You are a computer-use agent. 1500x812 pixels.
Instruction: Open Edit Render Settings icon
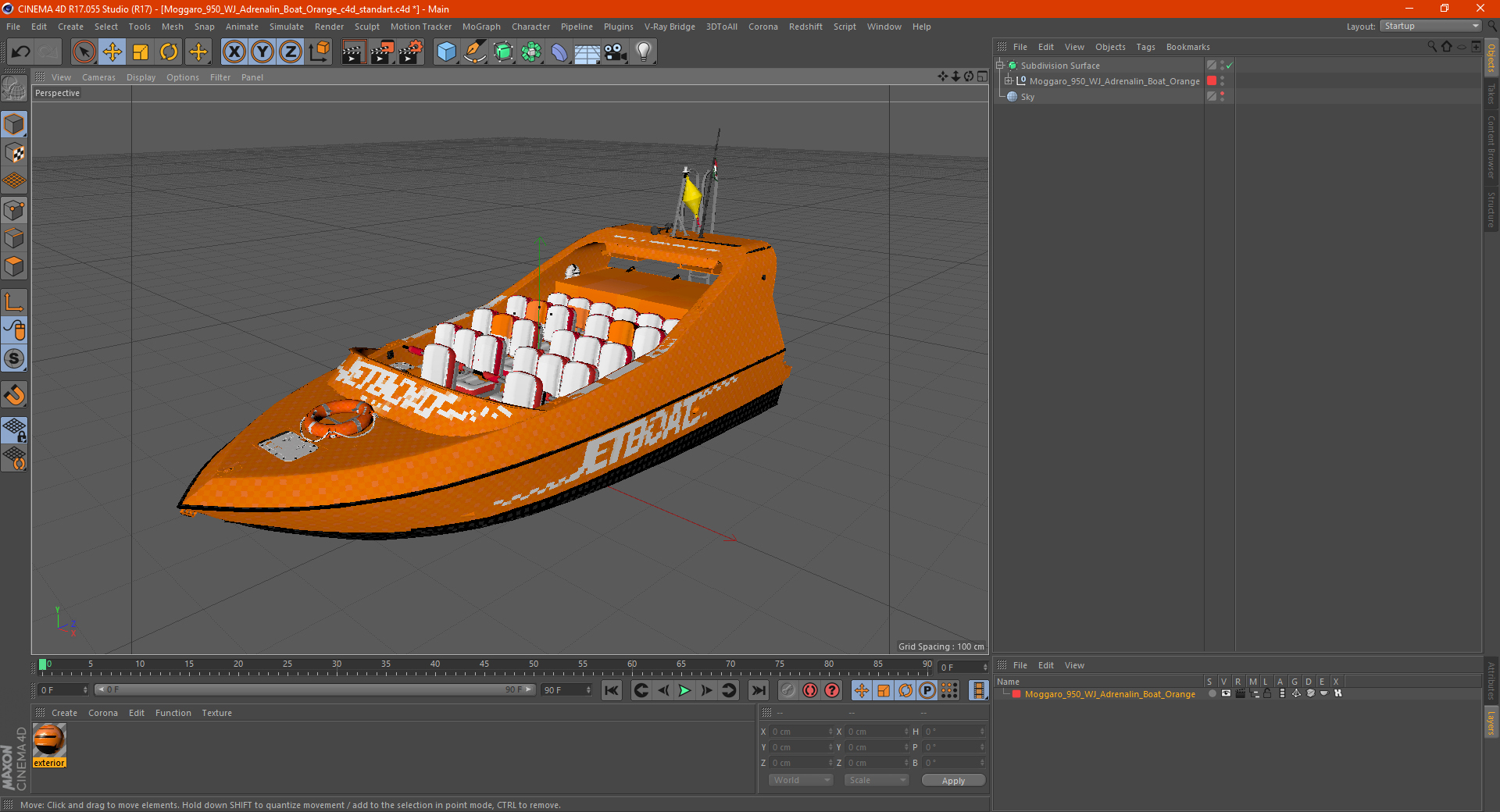click(410, 52)
